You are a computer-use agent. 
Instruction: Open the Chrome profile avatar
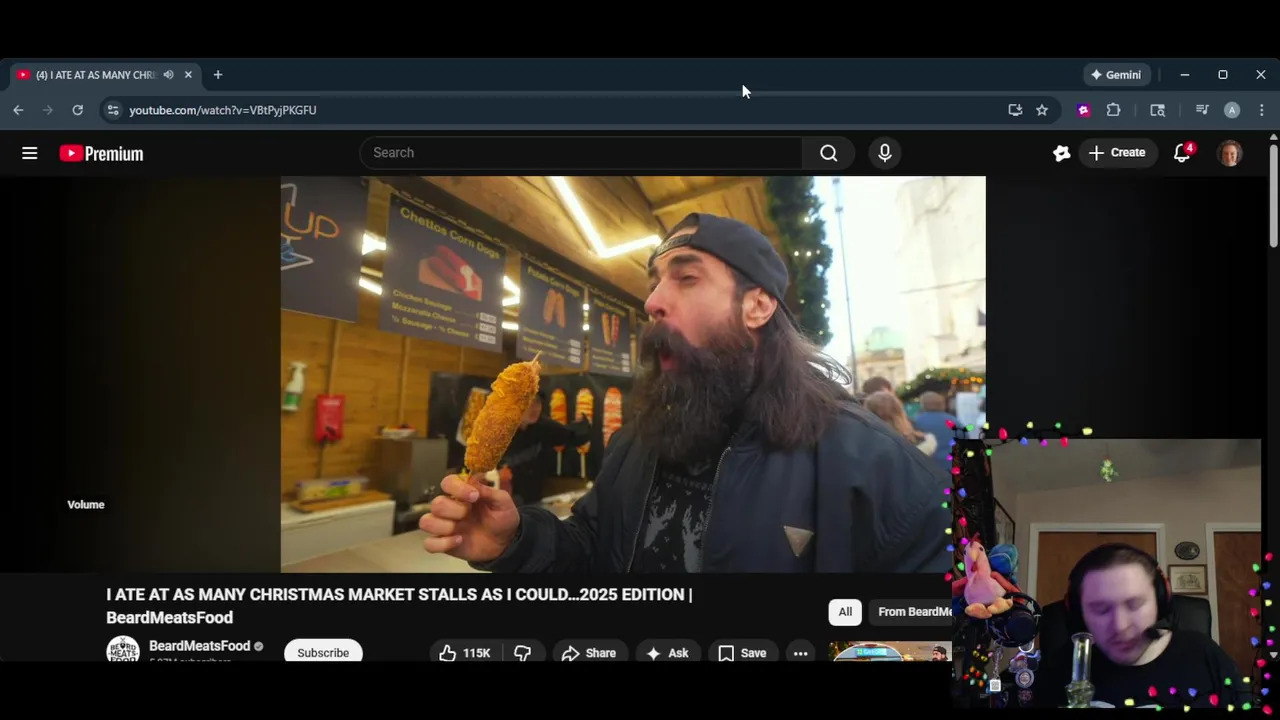pyautogui.click(x=1232, y=110)
